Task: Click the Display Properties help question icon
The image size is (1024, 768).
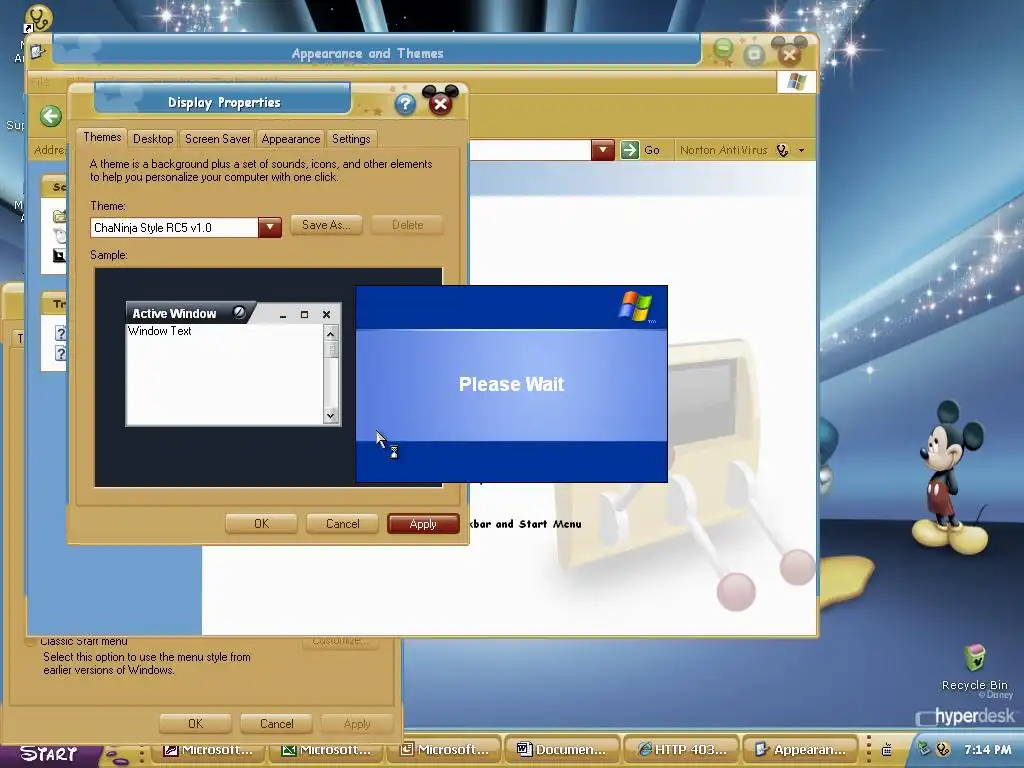Action: tap(405, 104)
